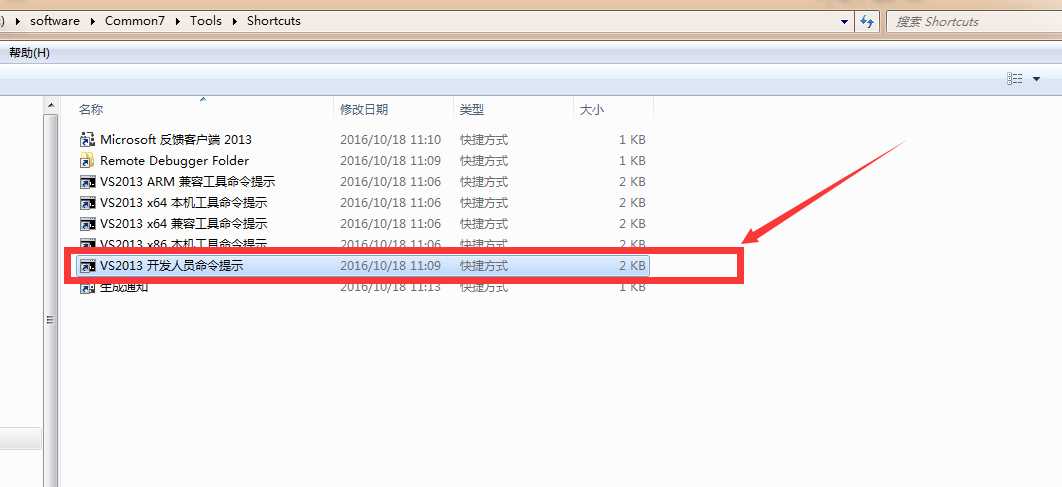Click 2 KB size of VS2013 开发人员命令提示
Image resolution: width=1062 pixels, height=487 pixels.
pos(632,266)
